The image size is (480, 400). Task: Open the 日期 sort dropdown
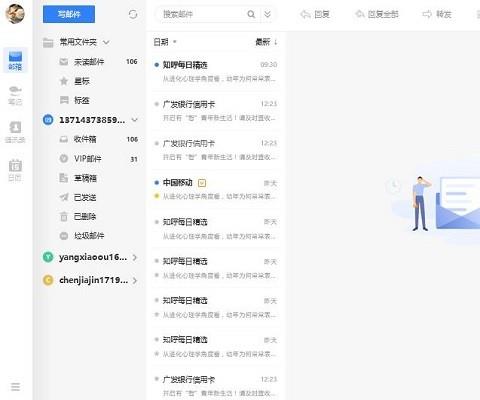pos(165,42)
